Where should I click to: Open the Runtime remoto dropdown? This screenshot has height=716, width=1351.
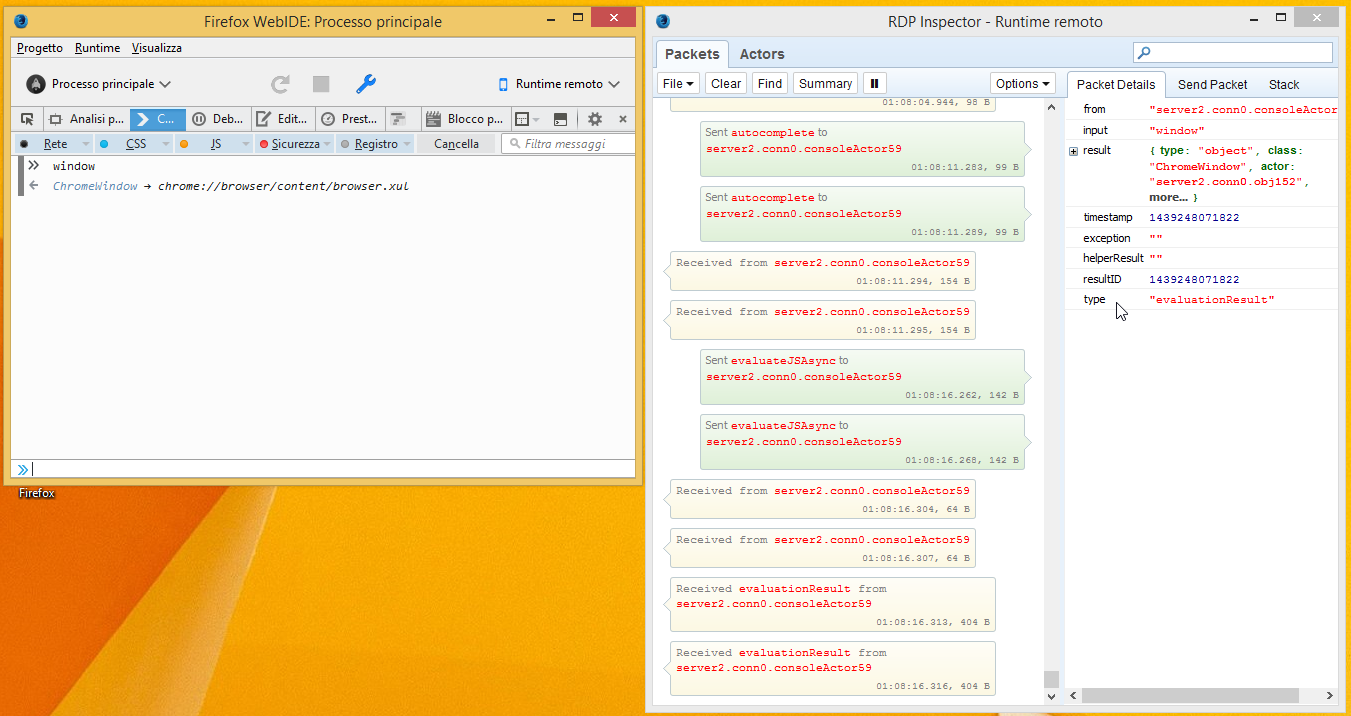[x=559, y=84]
